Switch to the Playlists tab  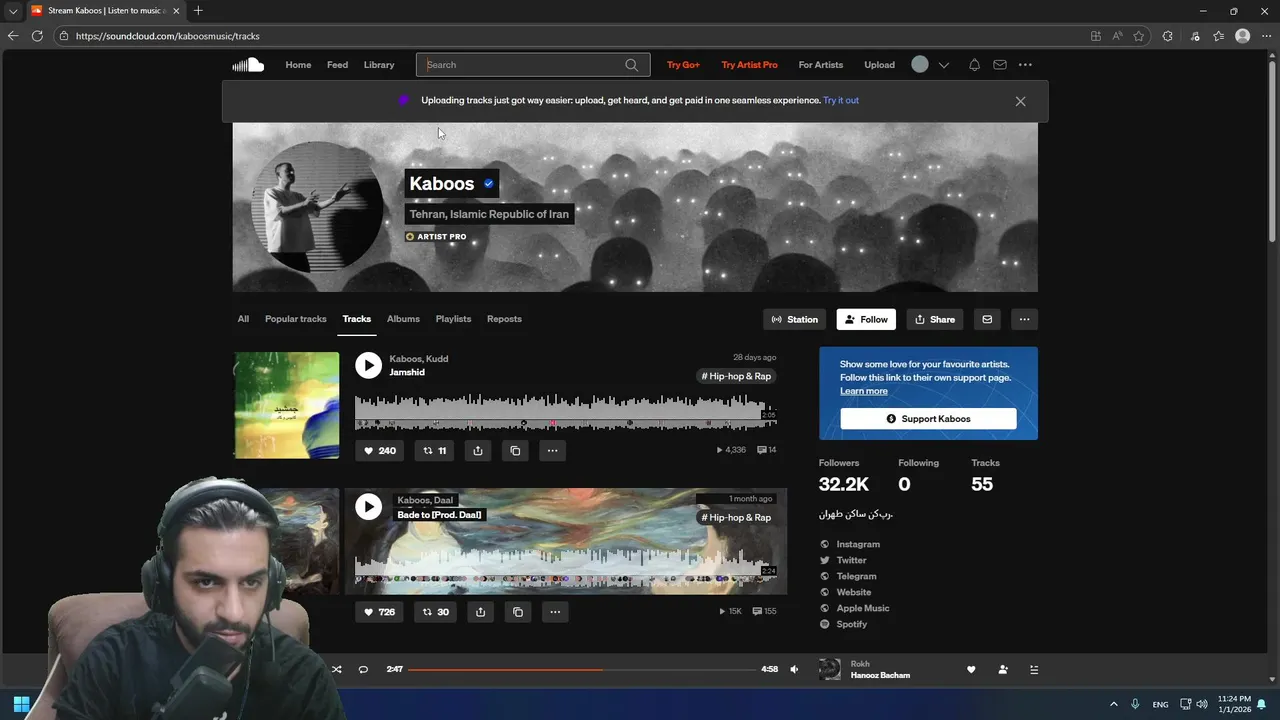tap(453, 319)
